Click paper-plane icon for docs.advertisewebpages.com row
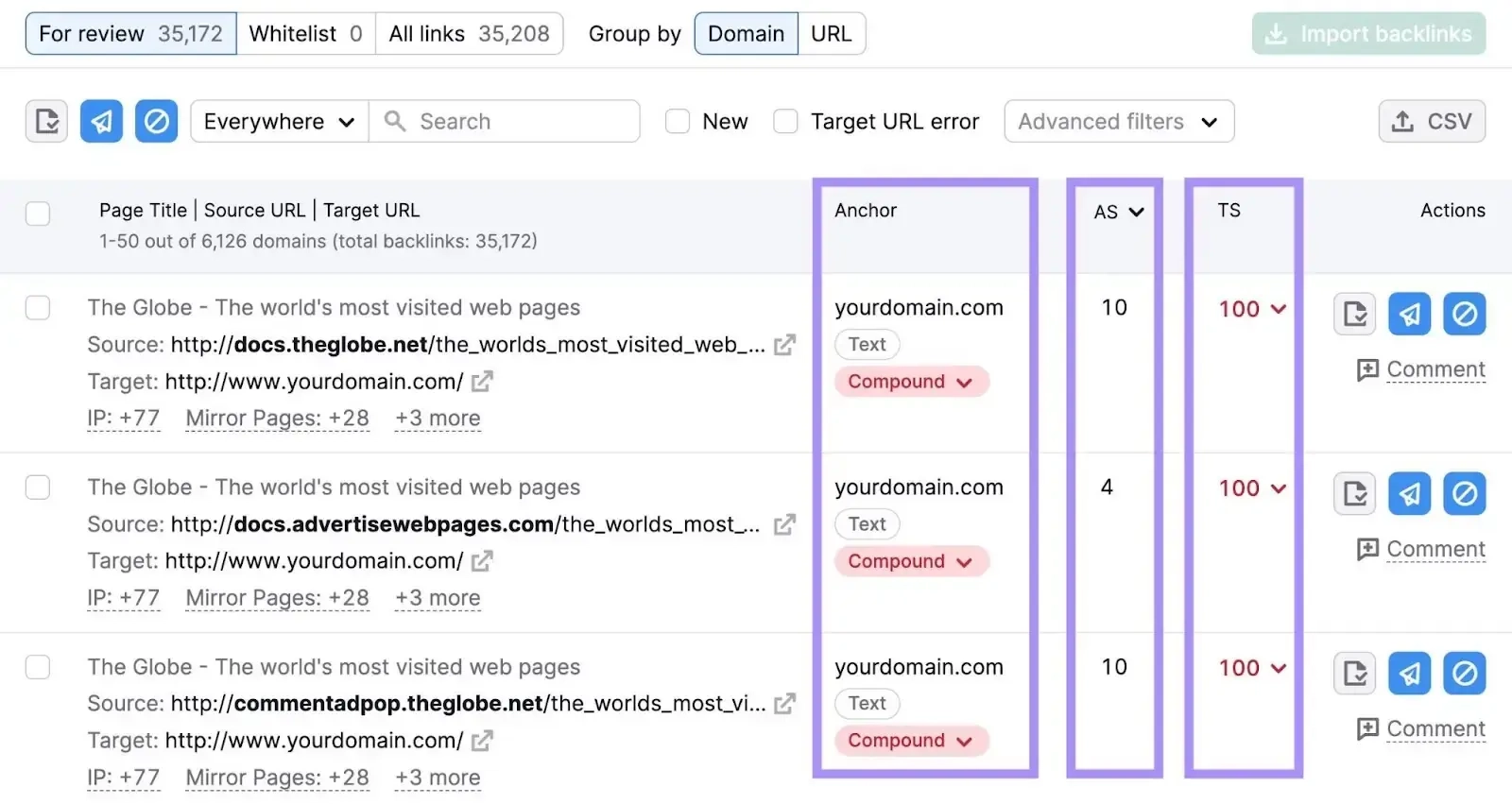The width and height of the screenshot is (1512, 804). click(x=1409, y=493)
